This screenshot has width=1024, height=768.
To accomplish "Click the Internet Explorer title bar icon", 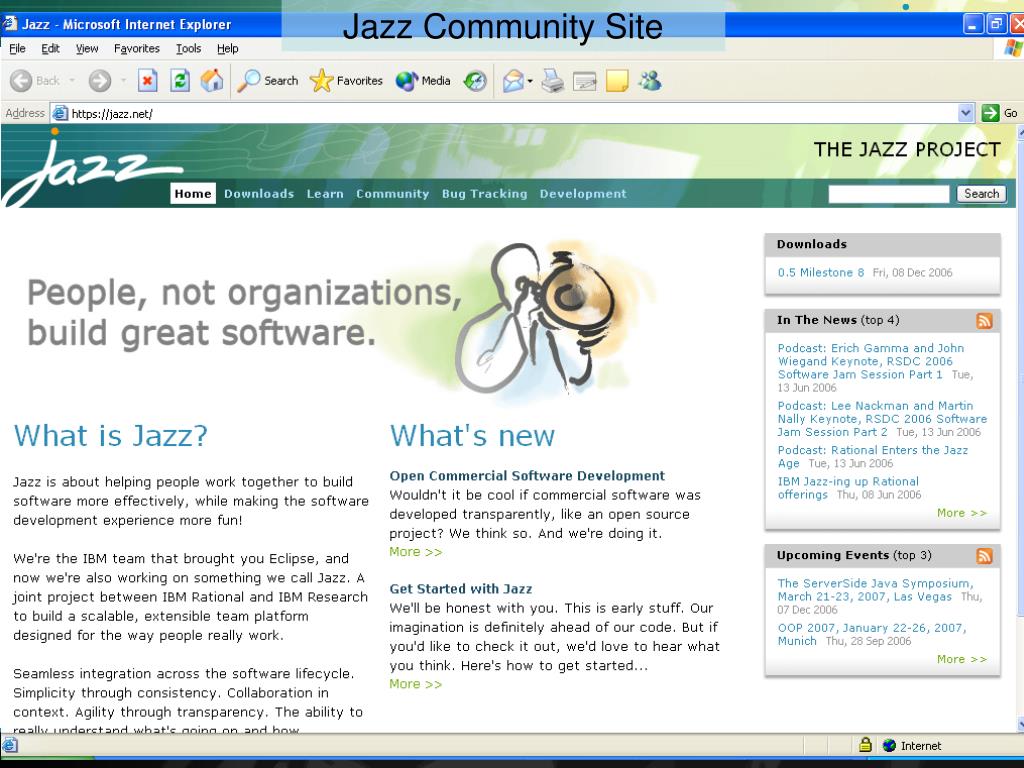I will tap(10, 24).
